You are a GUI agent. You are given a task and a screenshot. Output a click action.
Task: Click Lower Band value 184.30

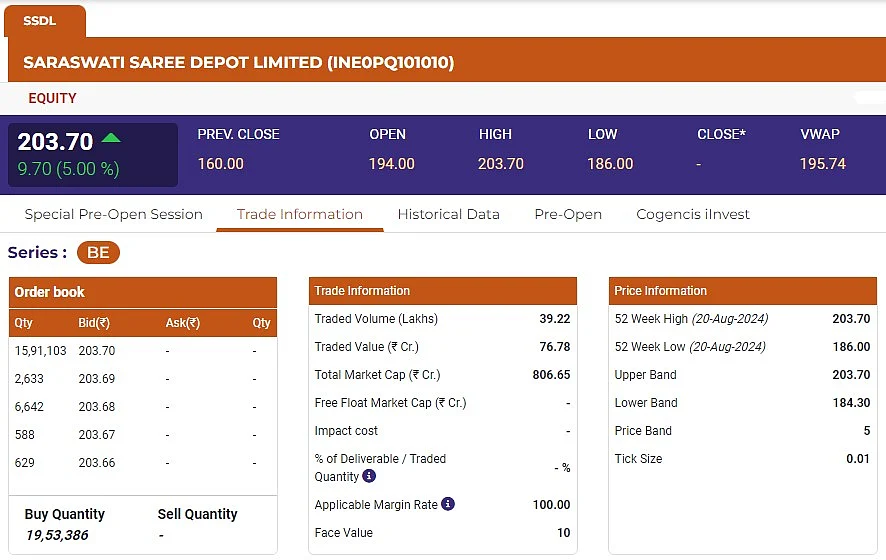tap(851, 403)
